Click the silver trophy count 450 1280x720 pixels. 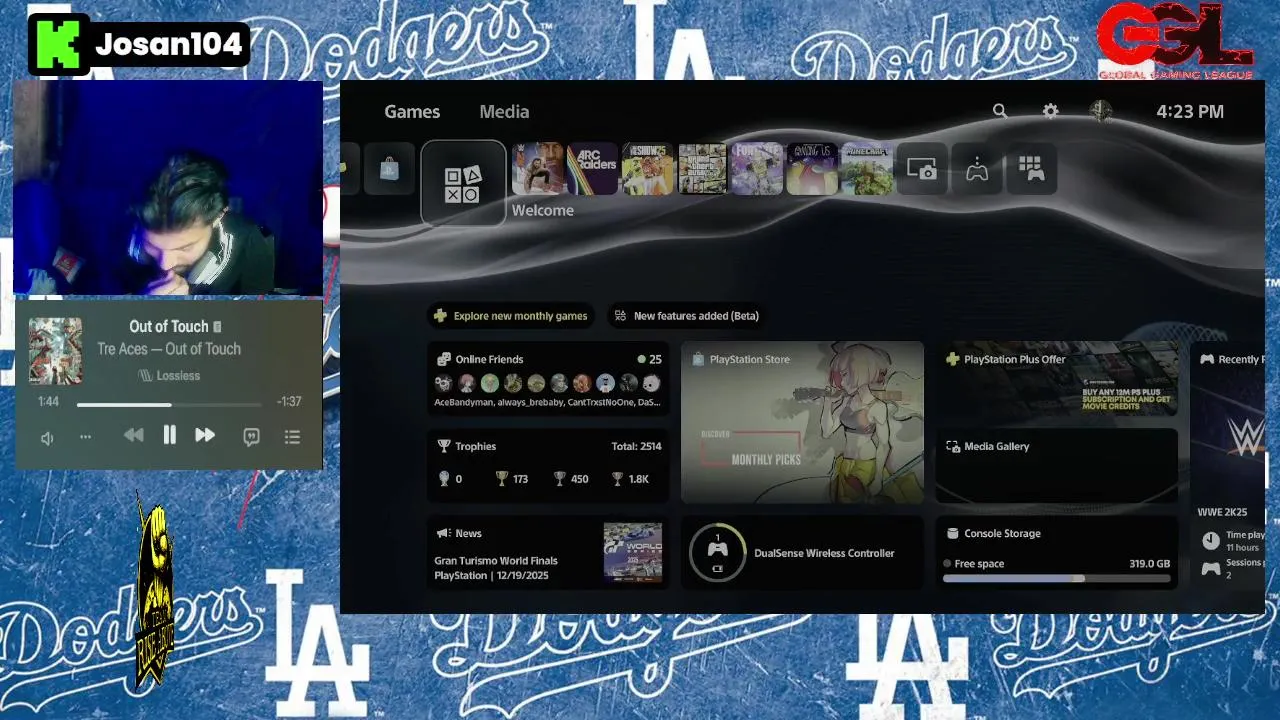[x=570, y=479]
